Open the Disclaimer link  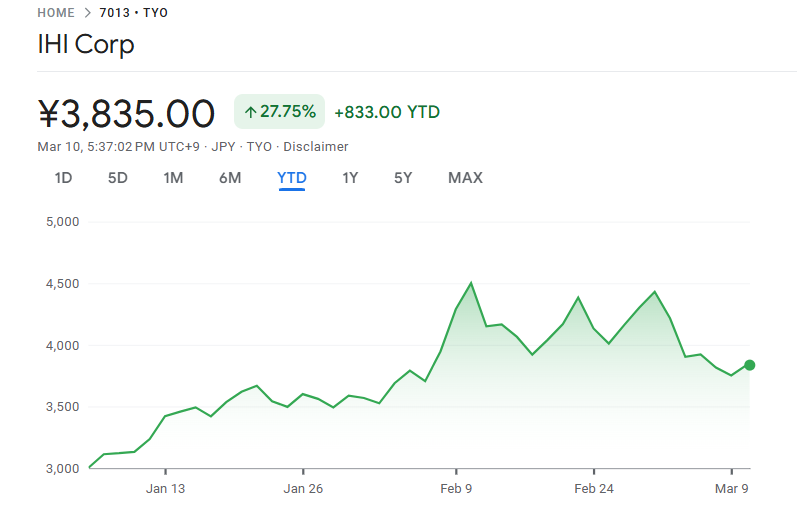[x=316, y=146]
